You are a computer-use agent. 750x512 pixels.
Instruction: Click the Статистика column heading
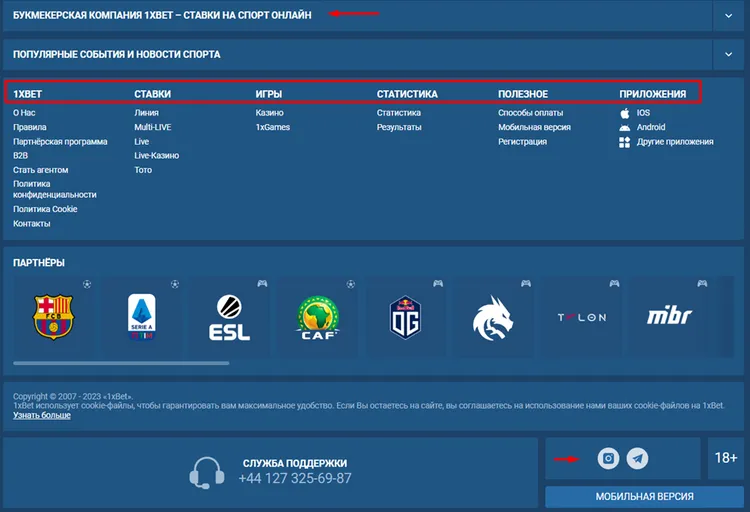407,94
